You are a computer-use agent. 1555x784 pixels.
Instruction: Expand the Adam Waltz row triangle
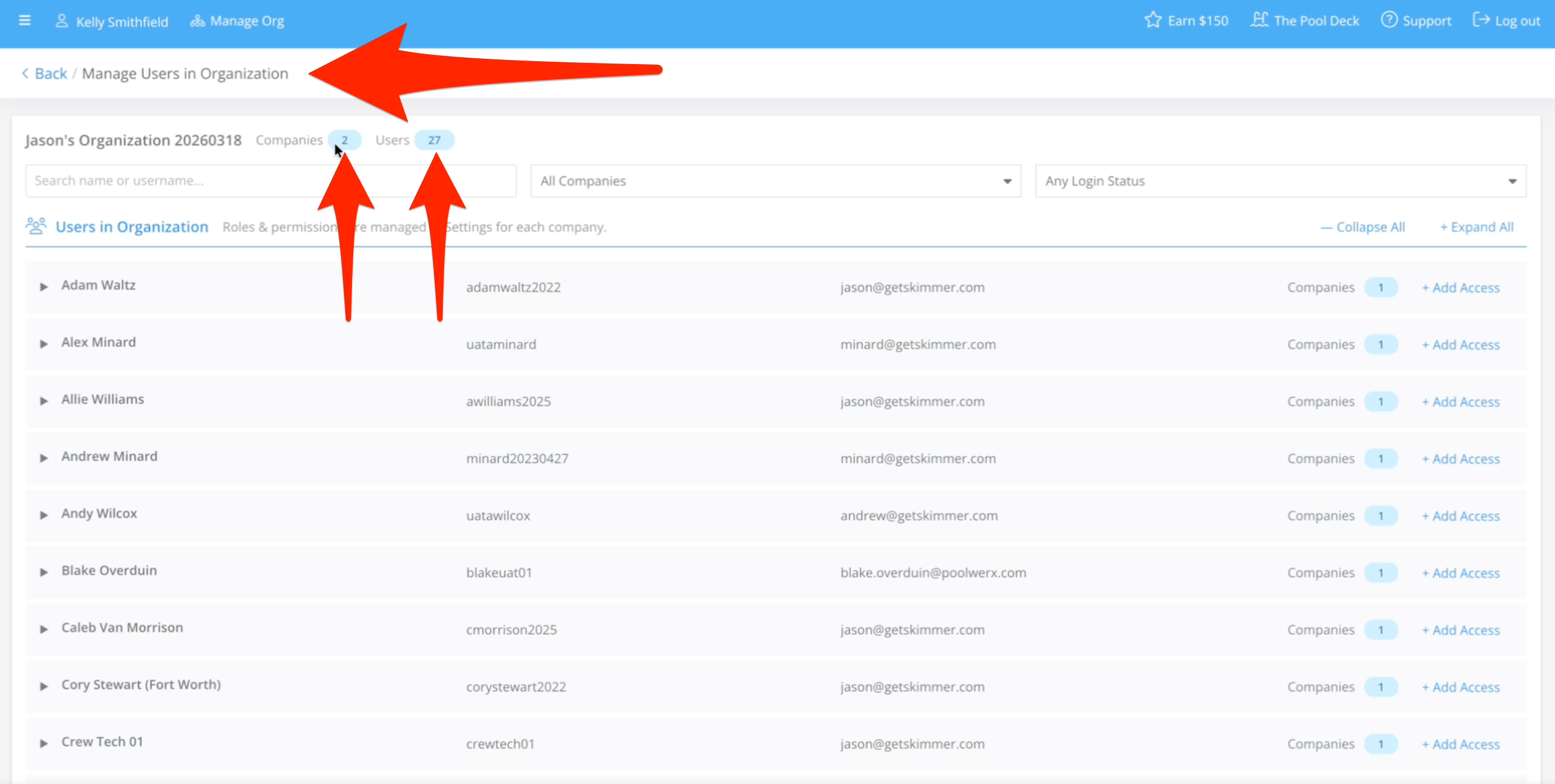[44, 287]
